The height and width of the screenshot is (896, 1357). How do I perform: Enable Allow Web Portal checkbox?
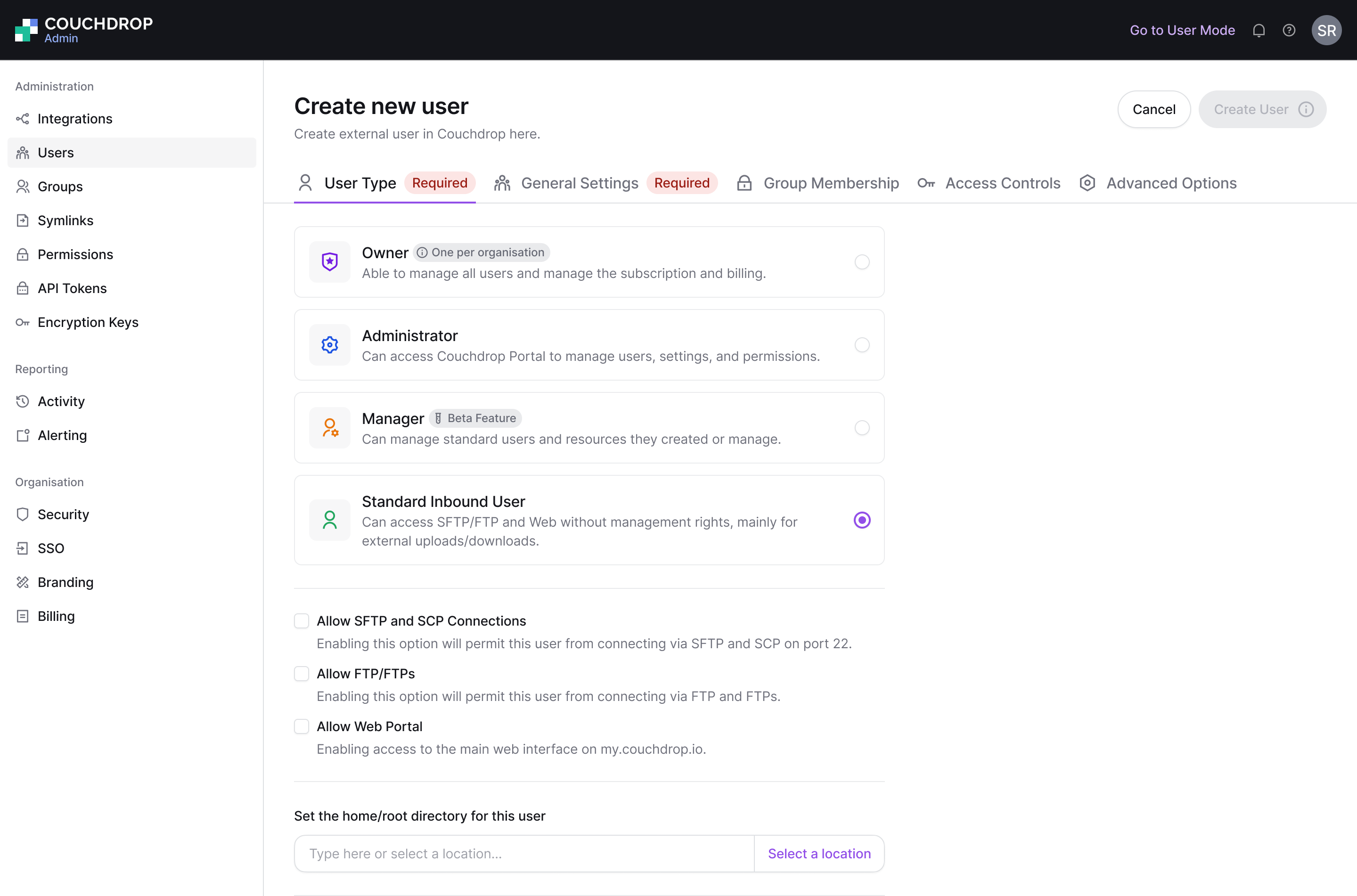(302, 726)
